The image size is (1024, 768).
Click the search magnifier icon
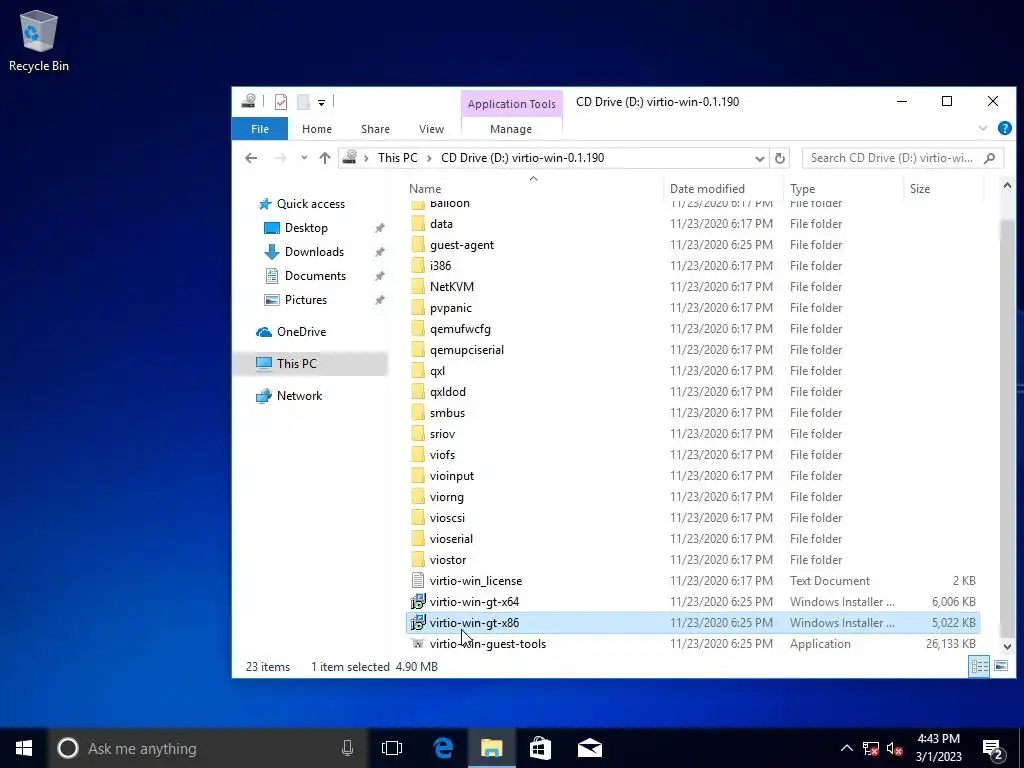[989, 158]
